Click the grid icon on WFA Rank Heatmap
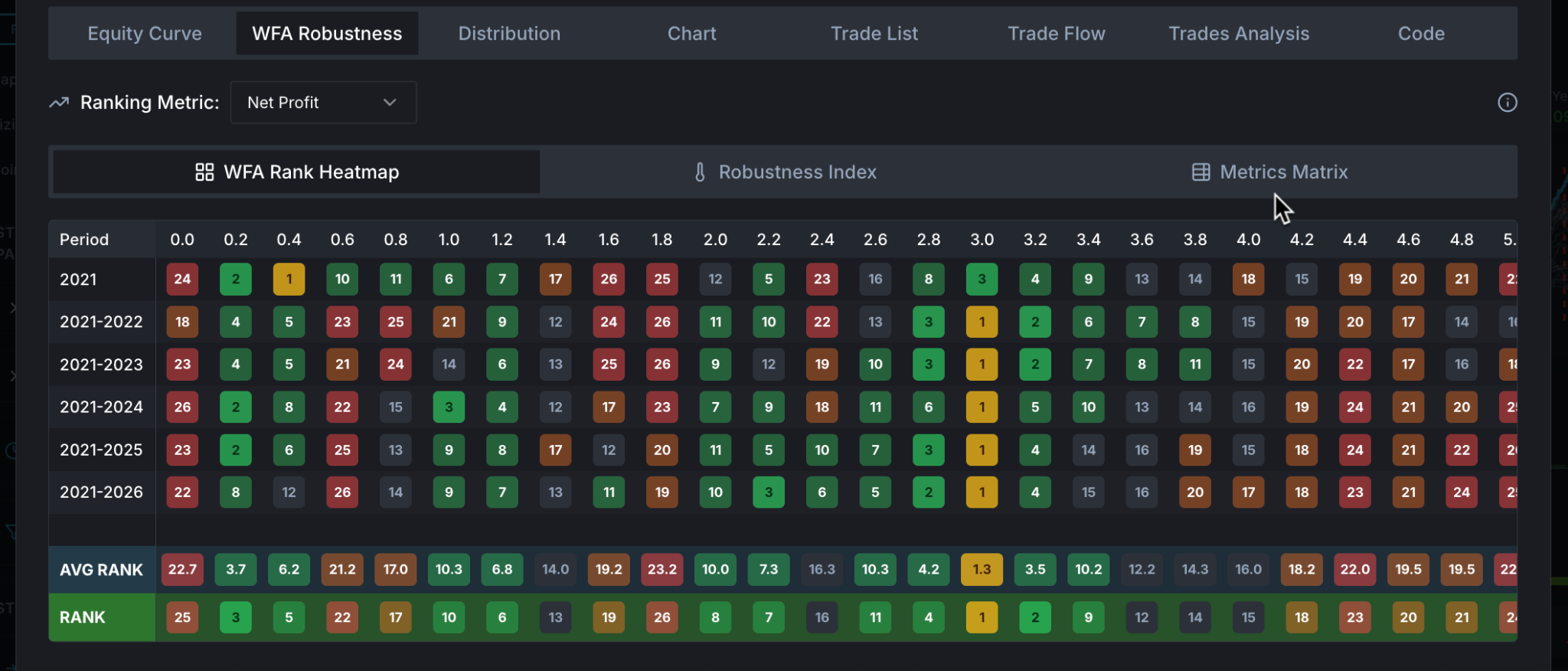Image resolution: width=1568 pixels, height=671 pixels. 204,172
